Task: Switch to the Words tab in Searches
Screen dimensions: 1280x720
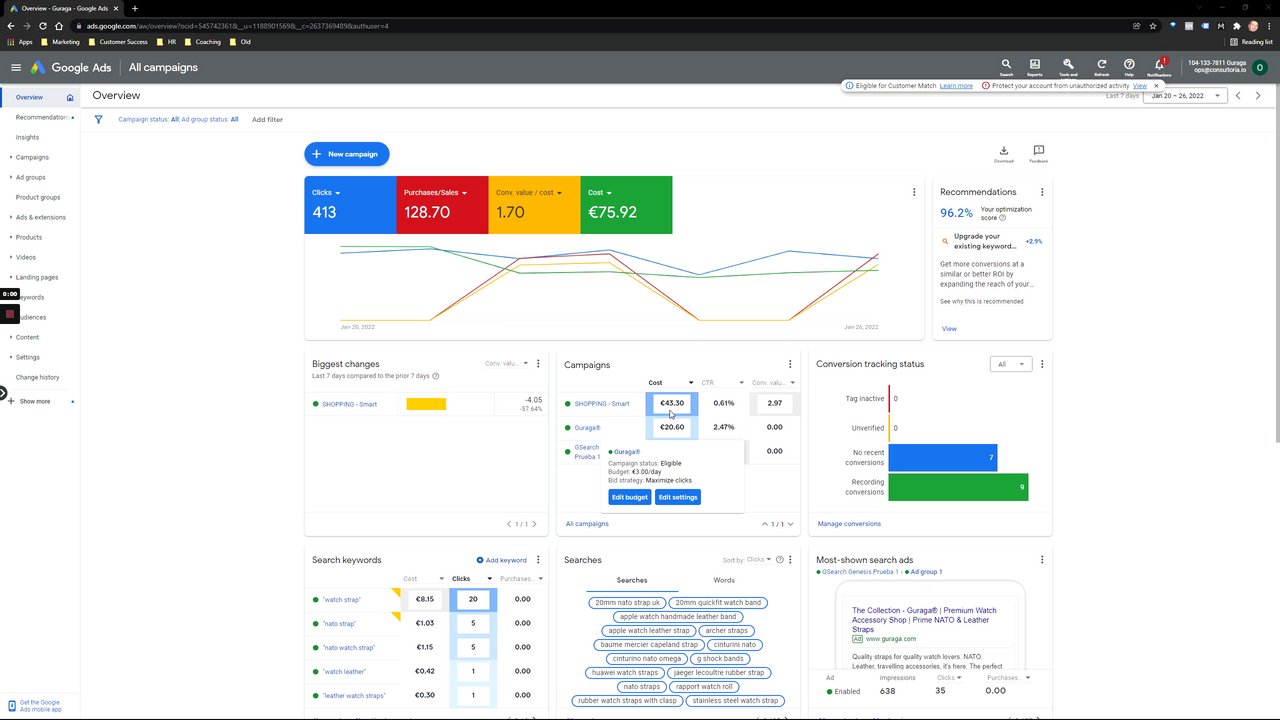Action: tap(724, 580)
